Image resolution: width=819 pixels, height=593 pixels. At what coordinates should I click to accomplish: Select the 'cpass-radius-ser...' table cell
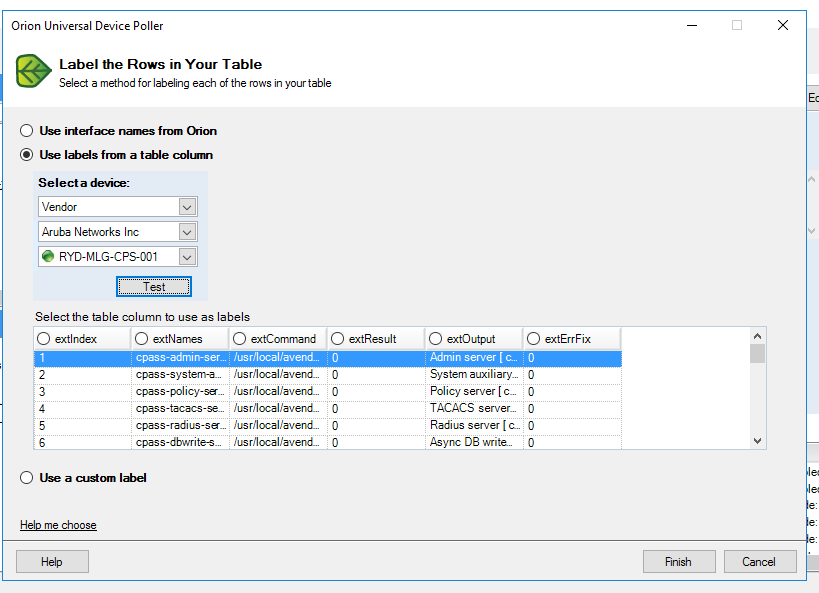click(x=180, y=426)
